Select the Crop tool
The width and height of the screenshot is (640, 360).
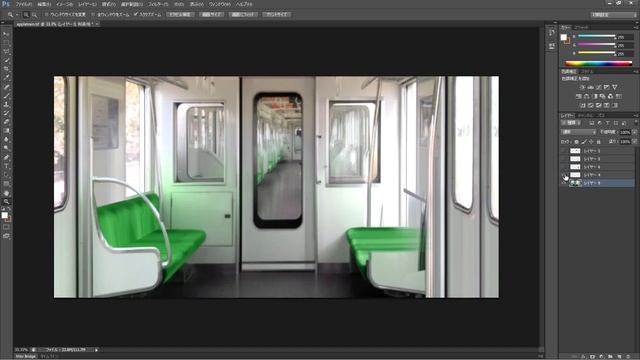click(x=6, y=69)
